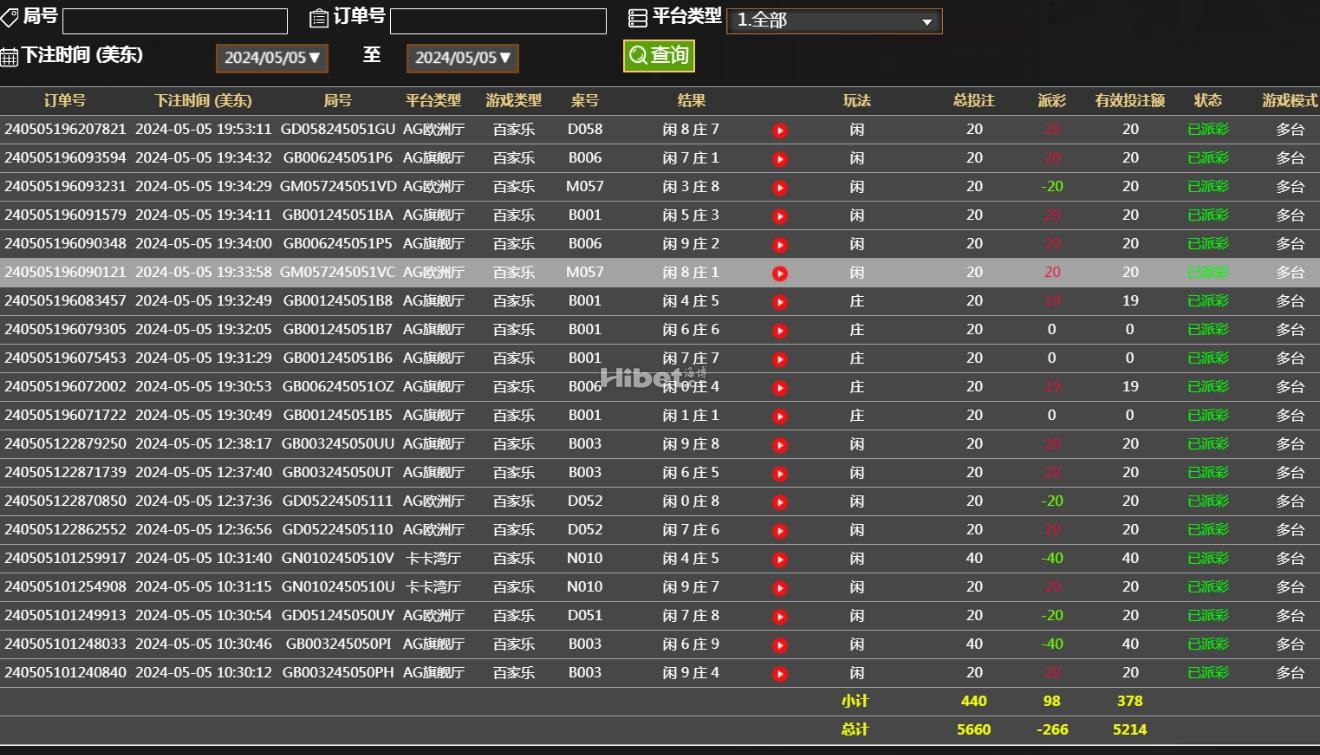Play replay for order 240505122879250
The height and width of the screenshot is (755, 1320).
click(780, 445)
